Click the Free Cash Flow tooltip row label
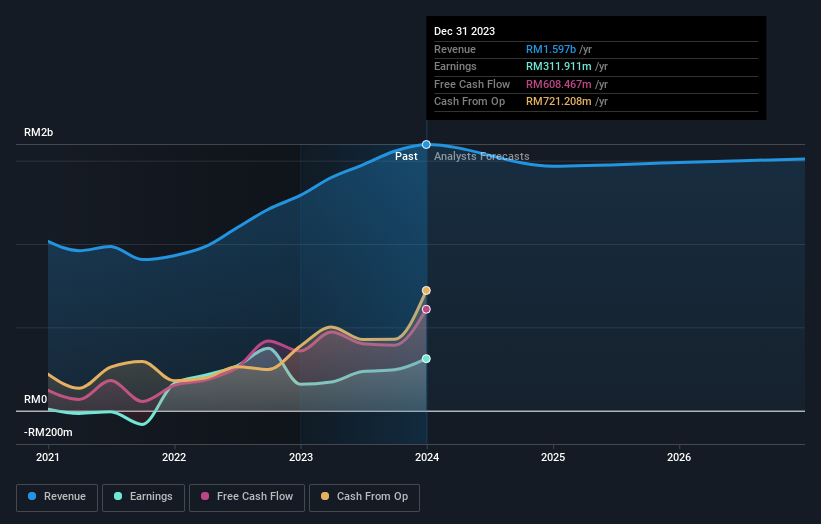The width and height of the screenshot is (821, 524). [472, 84]
